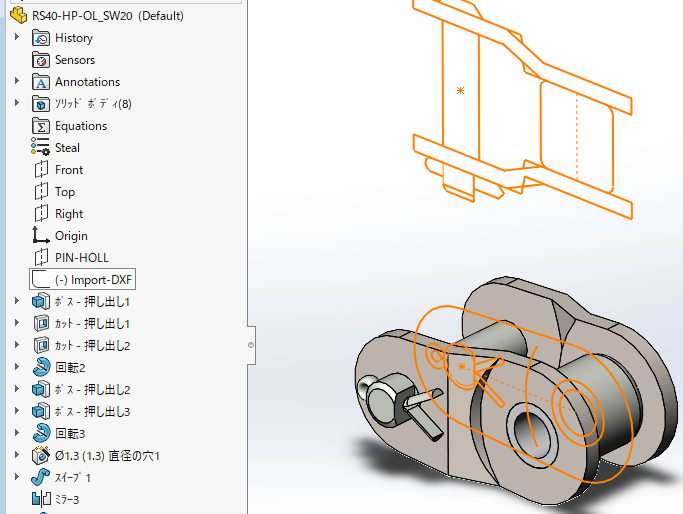Select the Sensors folder icon
The image size is (683, 514).
click(41, 60)
